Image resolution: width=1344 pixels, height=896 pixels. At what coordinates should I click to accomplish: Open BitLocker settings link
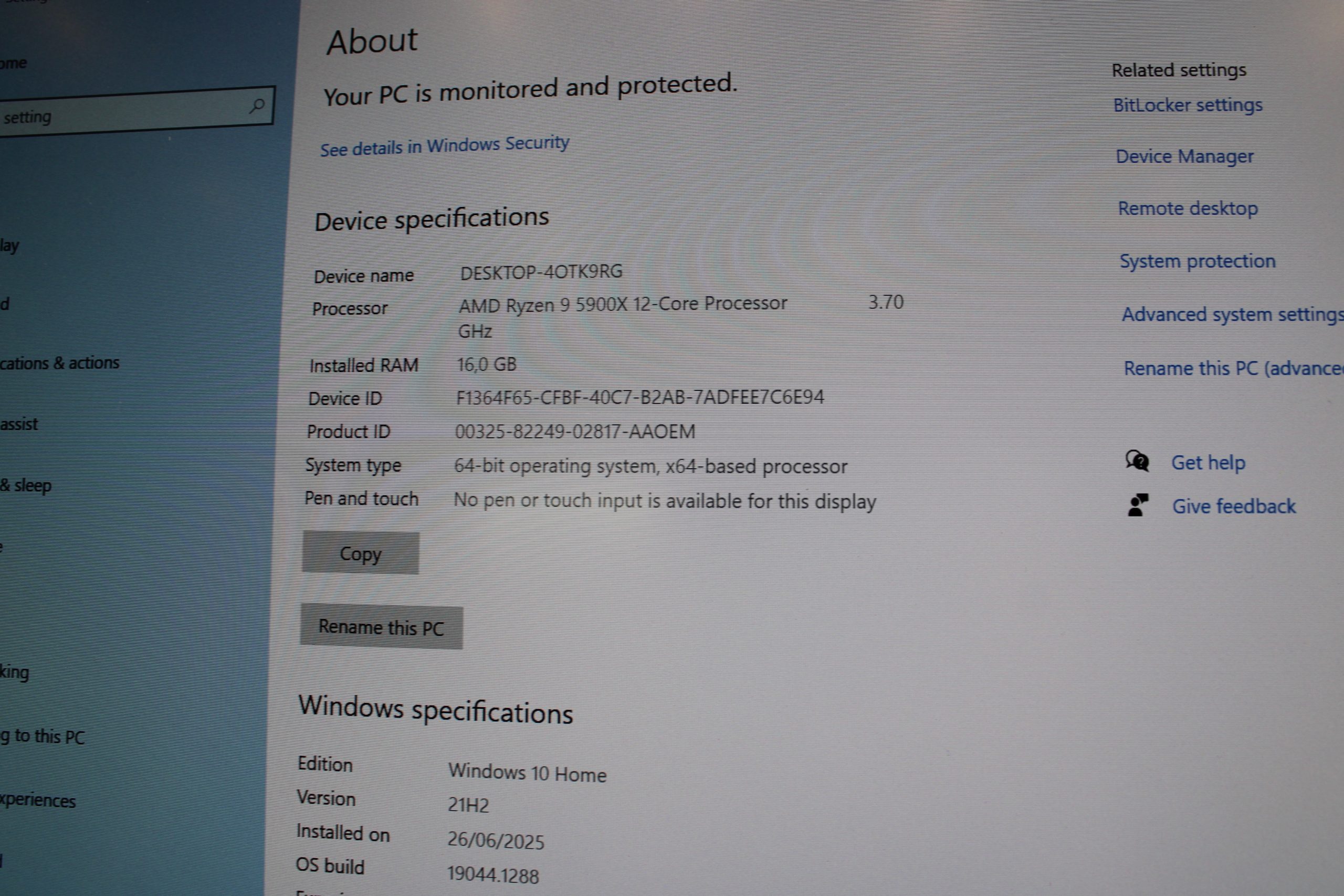point(1188,105)
